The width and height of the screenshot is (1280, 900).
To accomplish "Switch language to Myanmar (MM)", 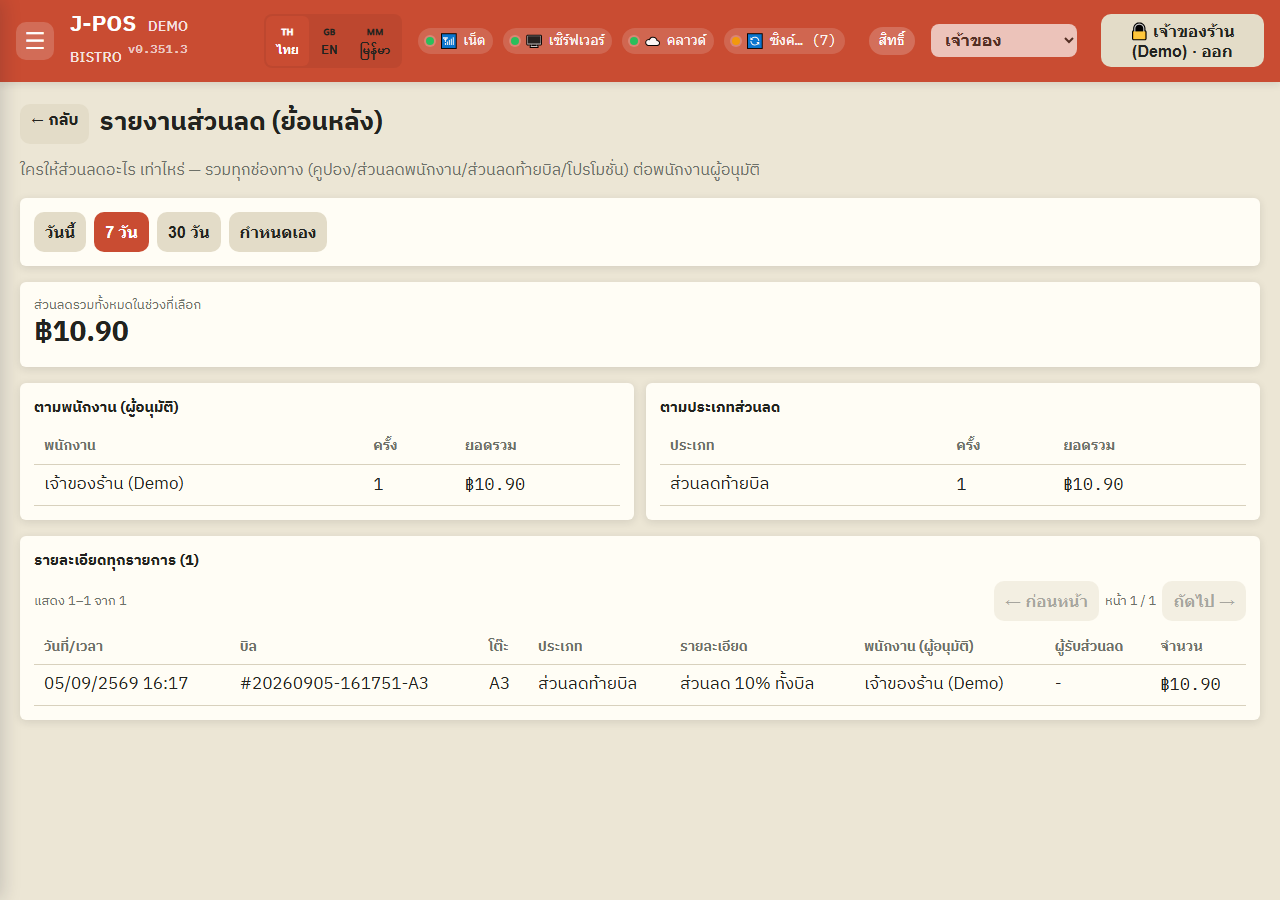I will (x=375, y=41).
